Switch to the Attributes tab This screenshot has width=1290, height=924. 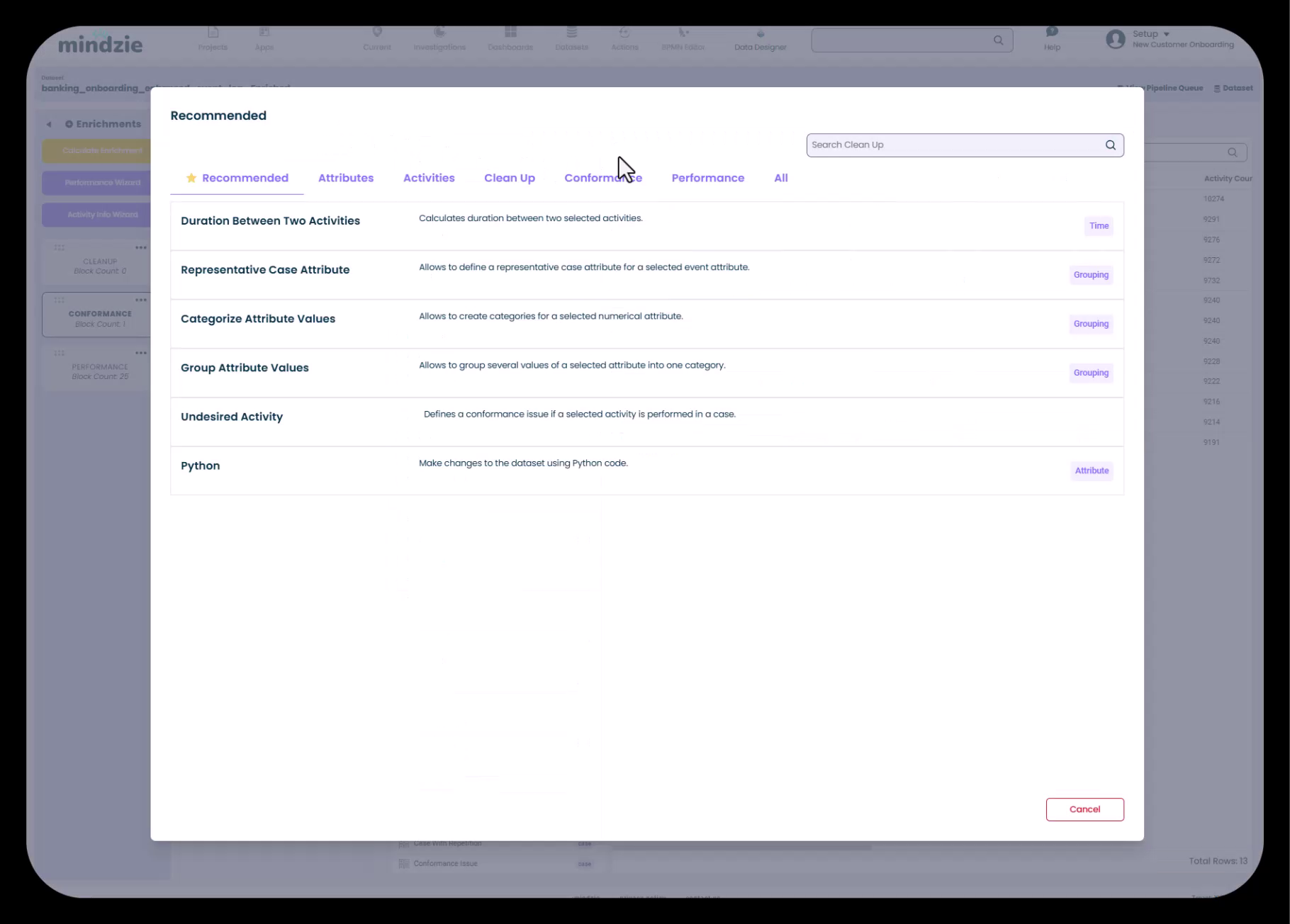(345, 178)
